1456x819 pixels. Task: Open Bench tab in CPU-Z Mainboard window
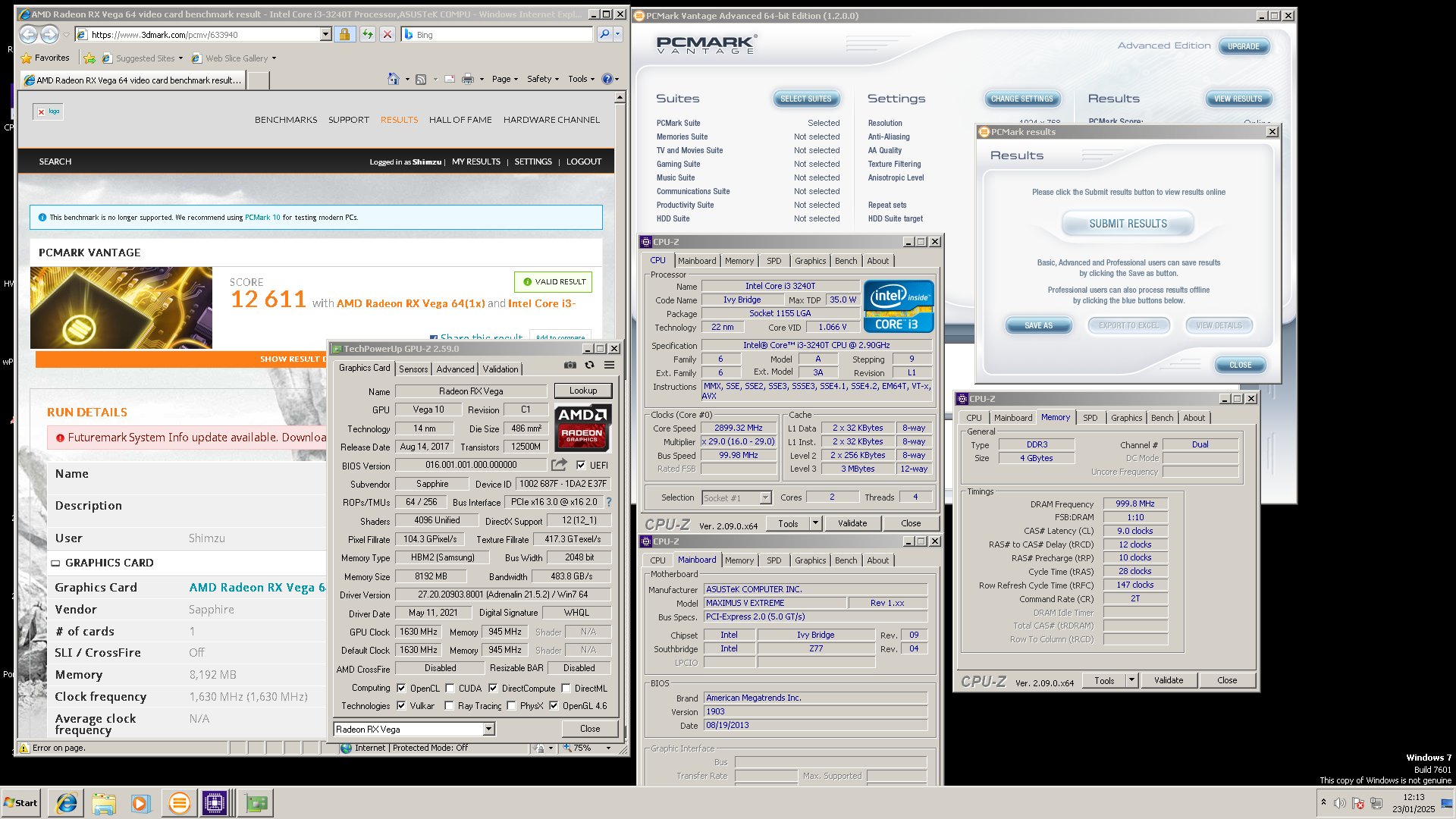846,560
